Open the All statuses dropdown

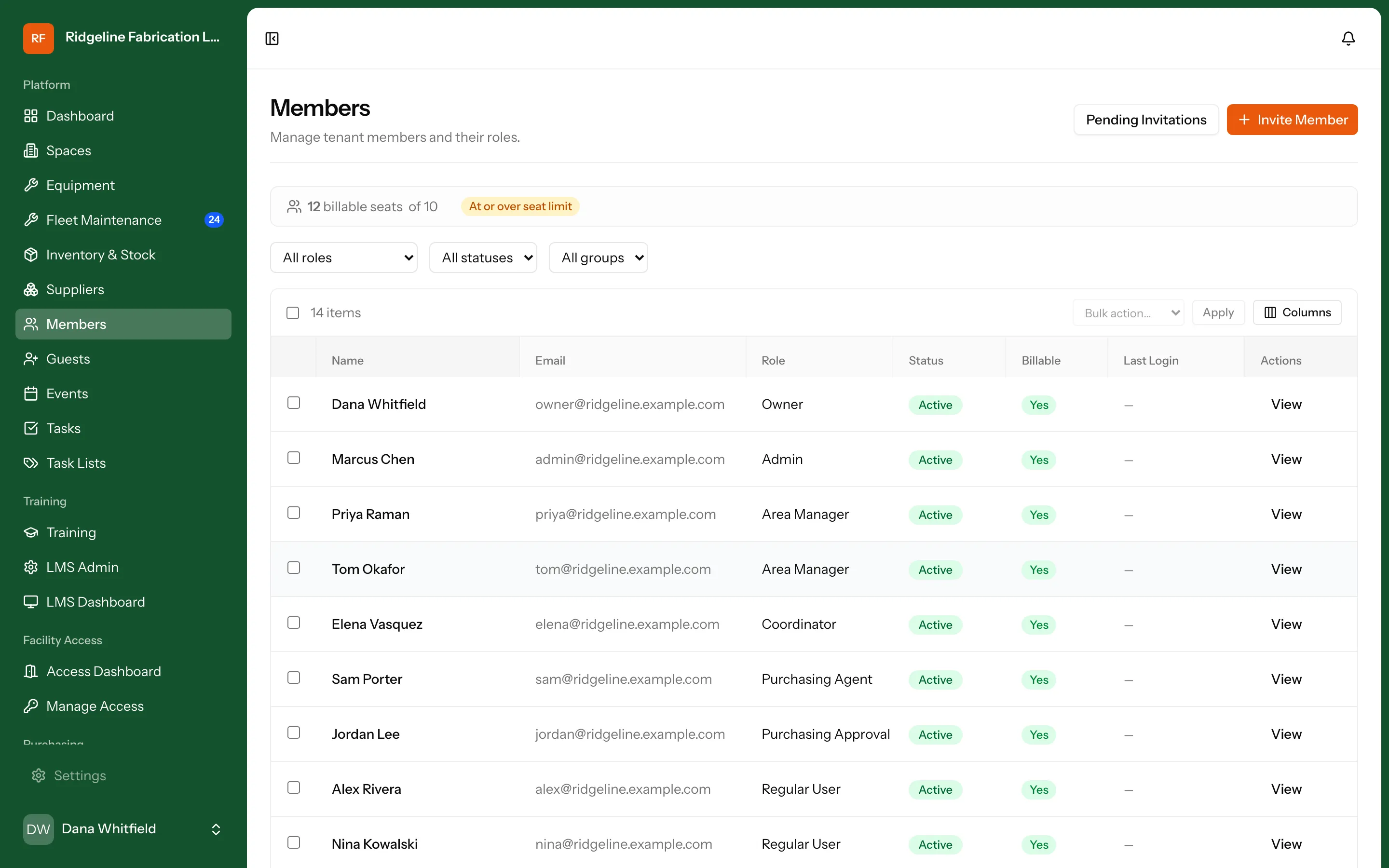(x=483, y=258)
